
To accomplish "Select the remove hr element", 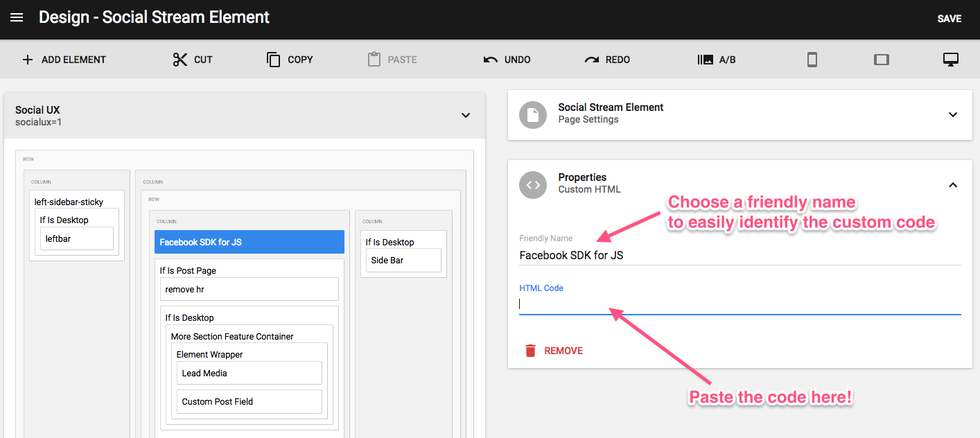I will click(249, 289).
